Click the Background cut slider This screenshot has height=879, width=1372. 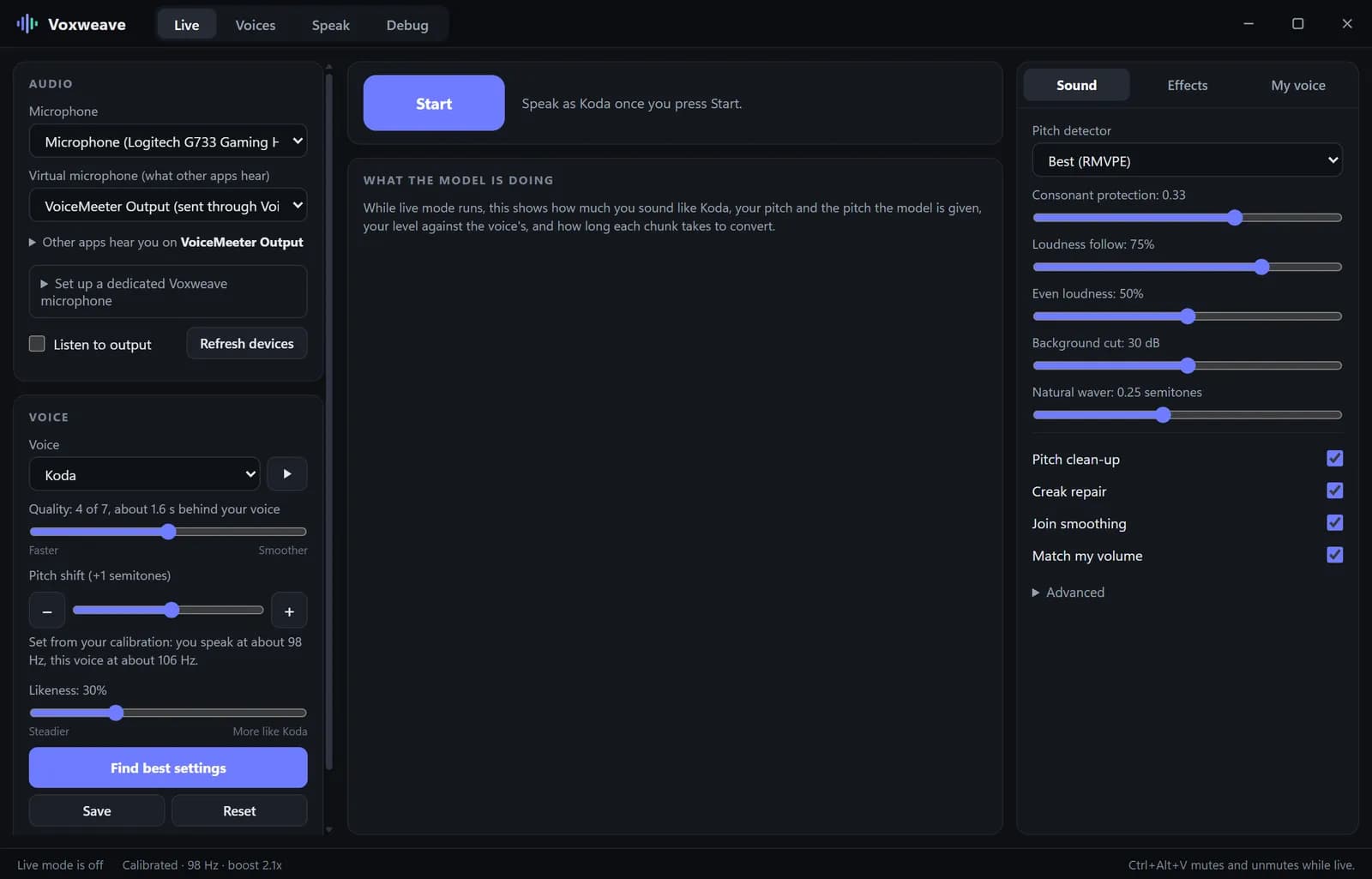point(1187,365)
